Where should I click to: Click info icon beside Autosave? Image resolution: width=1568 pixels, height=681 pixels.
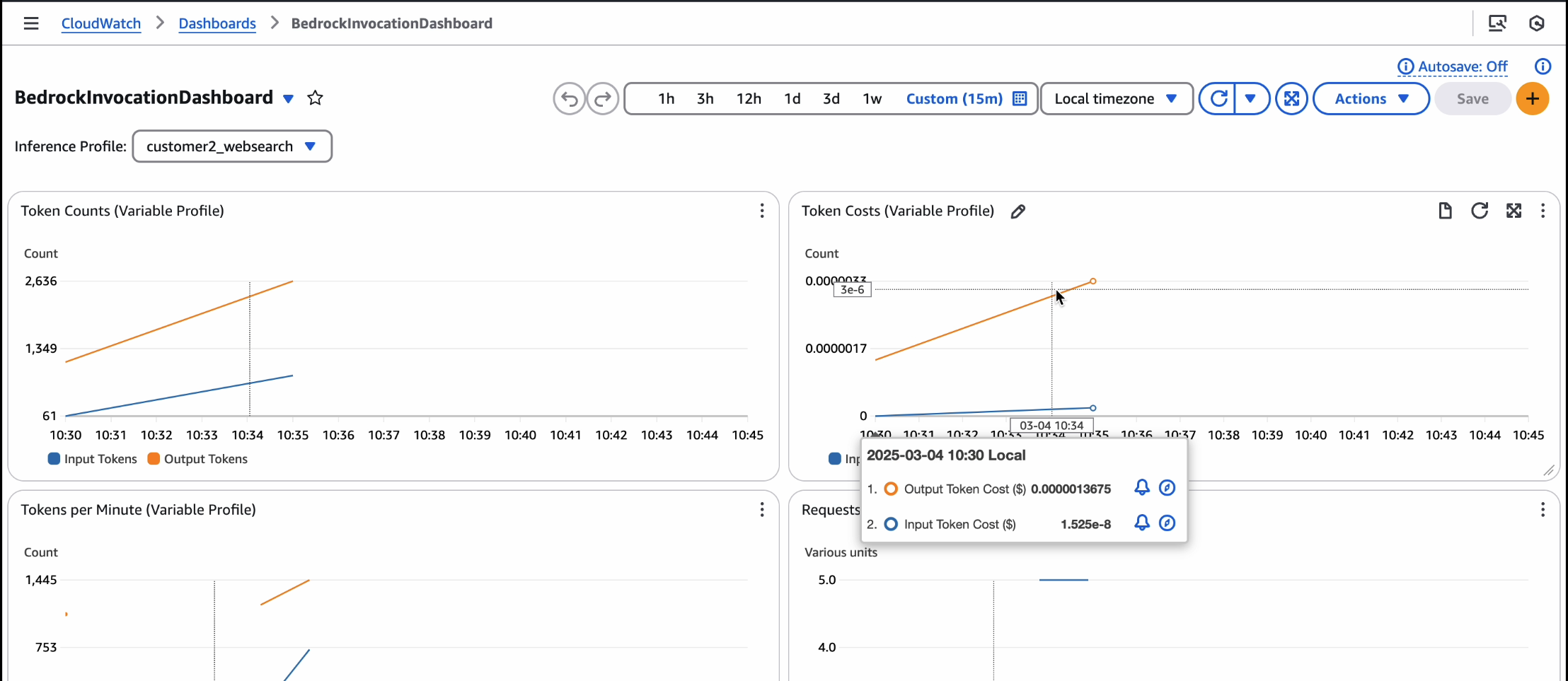[x=1543, y=66]
